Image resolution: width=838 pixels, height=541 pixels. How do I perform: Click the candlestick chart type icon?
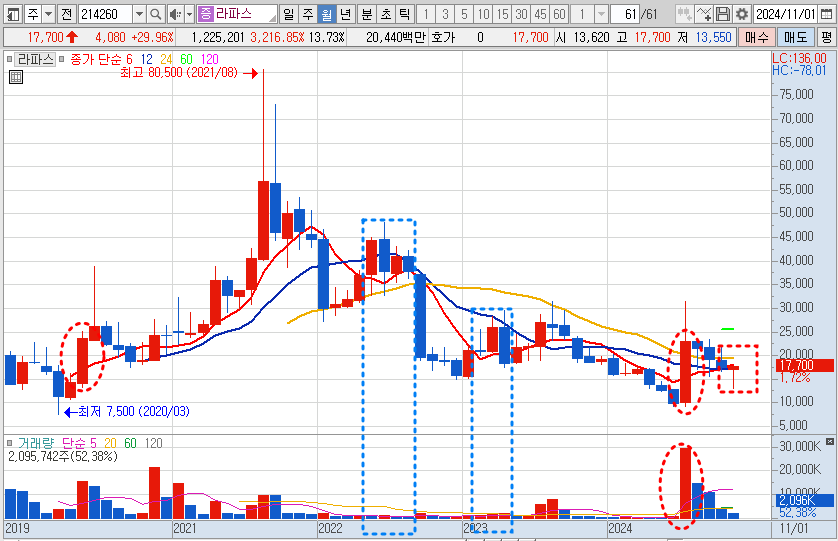click(684, 14)
